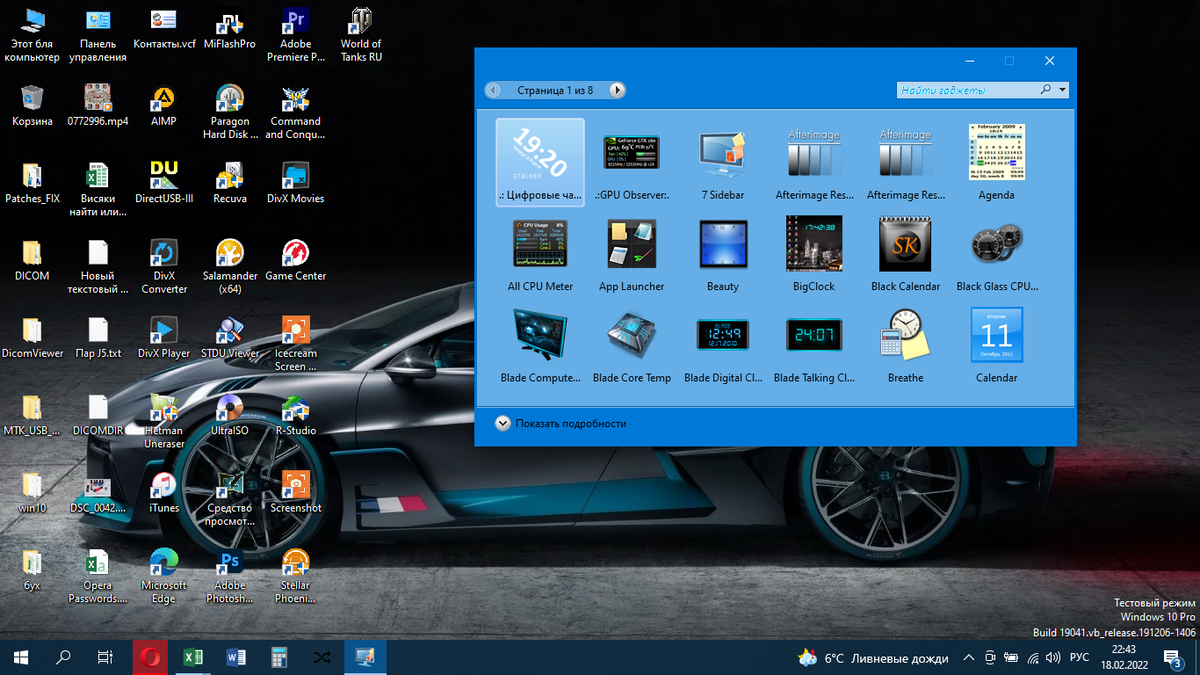1200x675 pixels.
Task: Open Этот компьютер on the desktop
Action: coord(32,35)
